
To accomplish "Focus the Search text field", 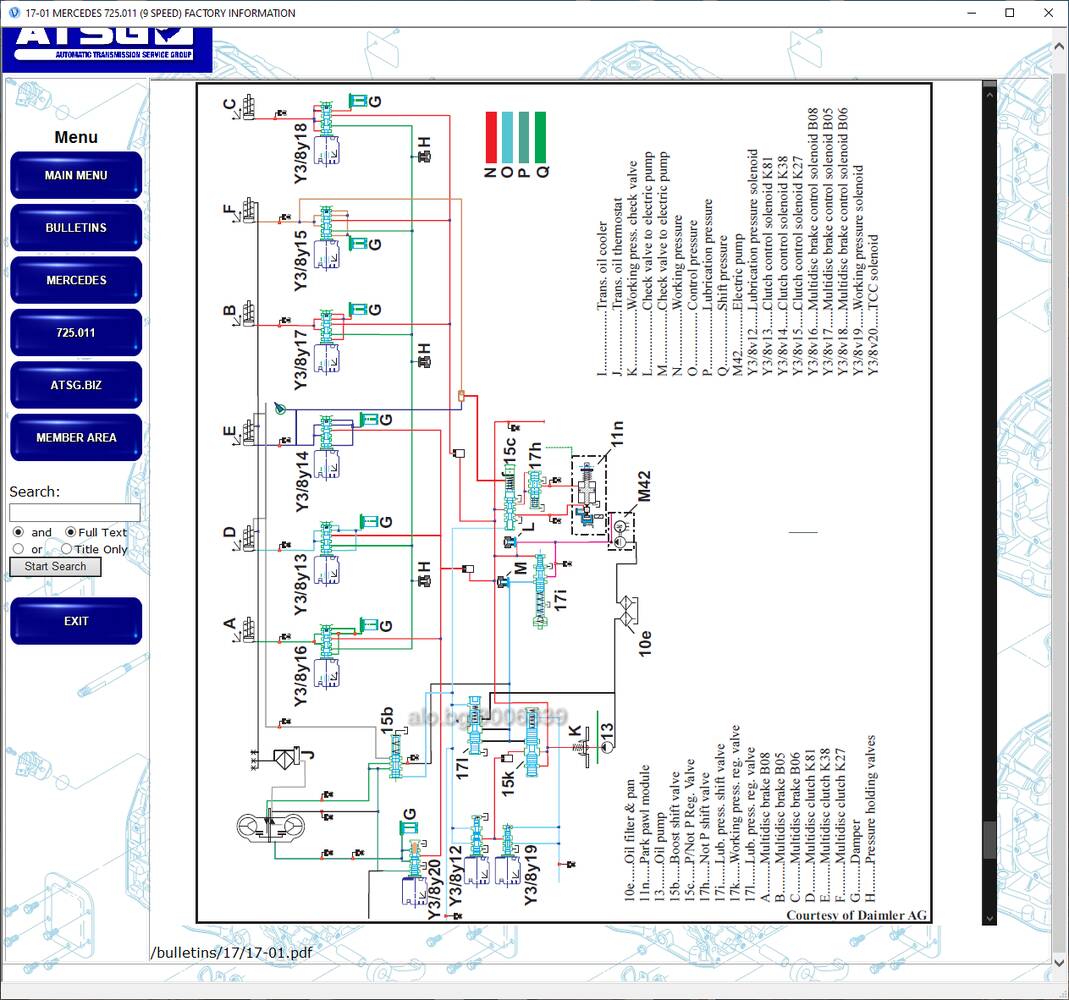I will [x=74, y=513].
